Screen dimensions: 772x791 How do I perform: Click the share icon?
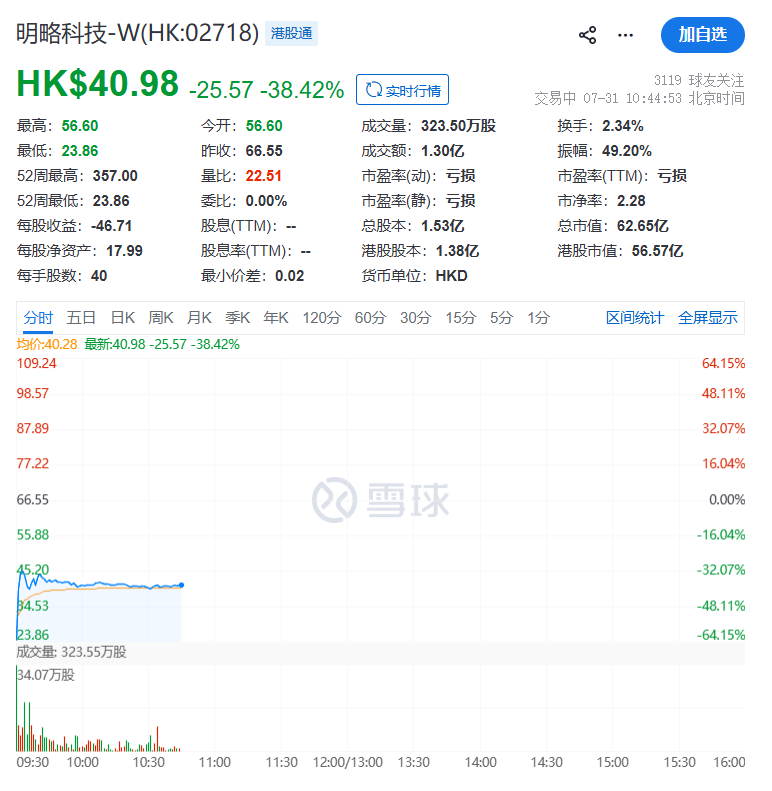point(587,35)
